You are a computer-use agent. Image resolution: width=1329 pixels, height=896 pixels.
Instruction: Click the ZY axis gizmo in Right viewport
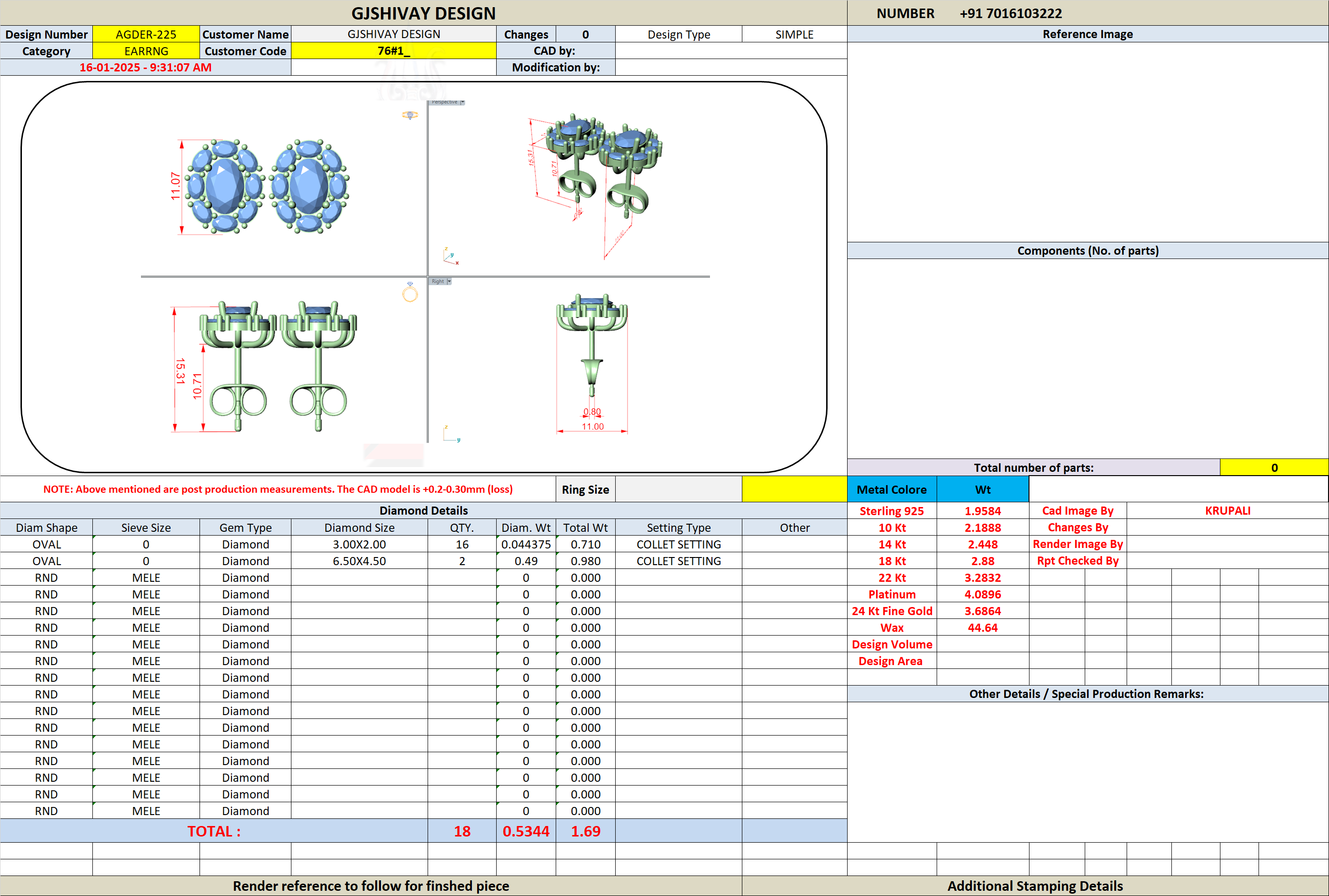click(x=451, y=434)
